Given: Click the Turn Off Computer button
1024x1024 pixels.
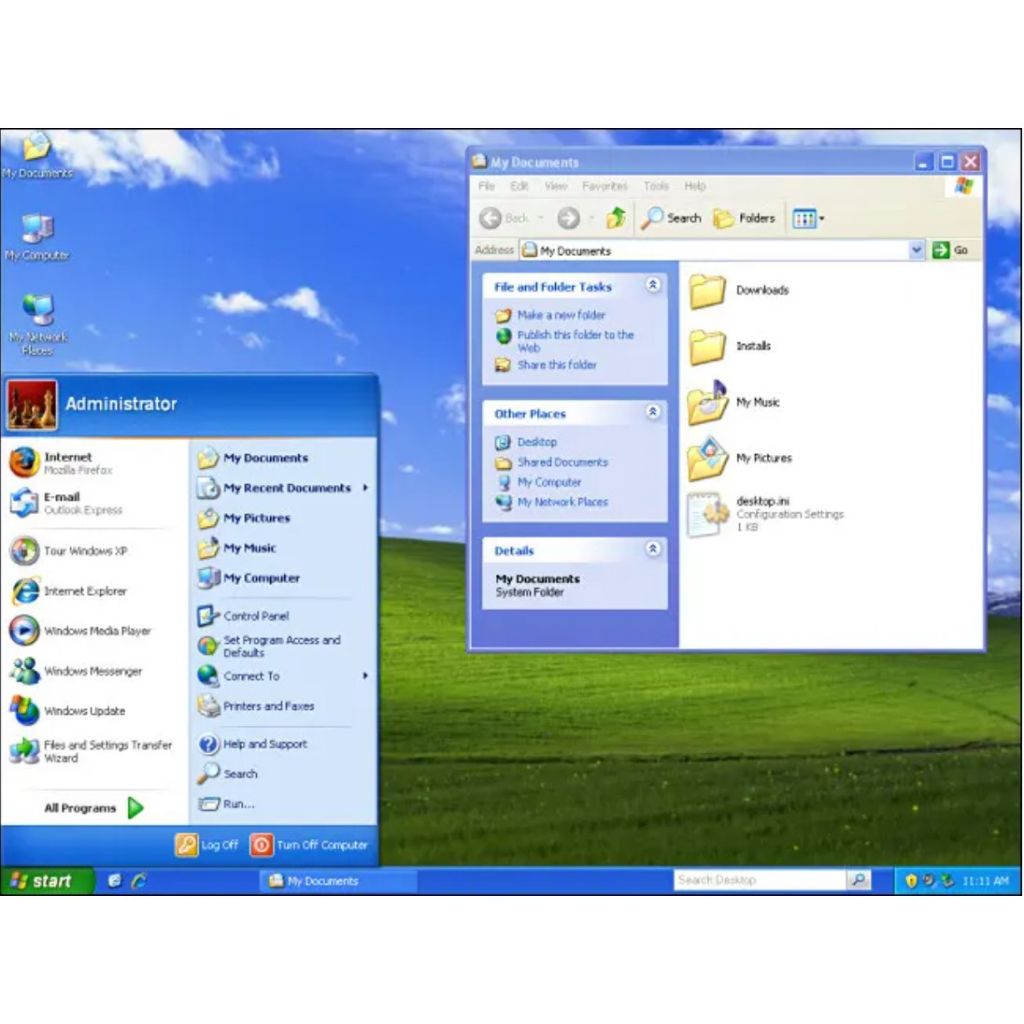Looking at the screenshot, I should (310, 845).
